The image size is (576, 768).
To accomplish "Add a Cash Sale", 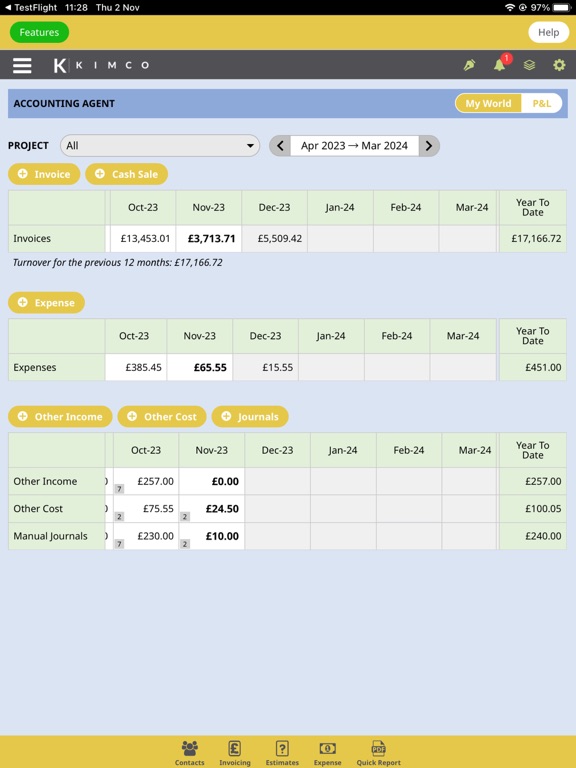I will point(126,174).
